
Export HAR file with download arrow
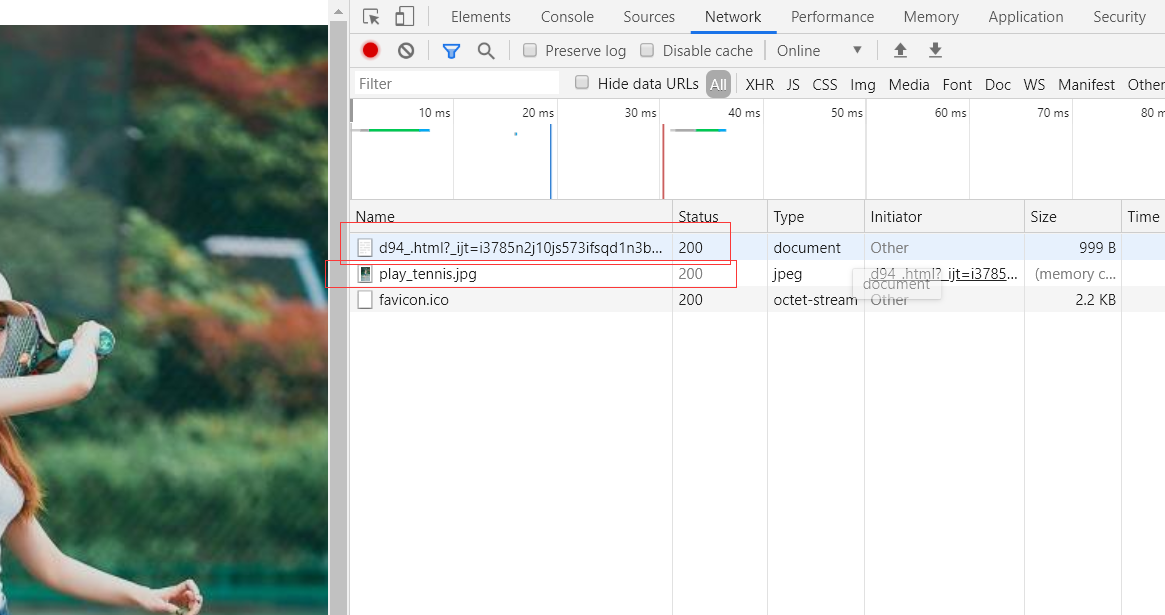click(935, 50)
